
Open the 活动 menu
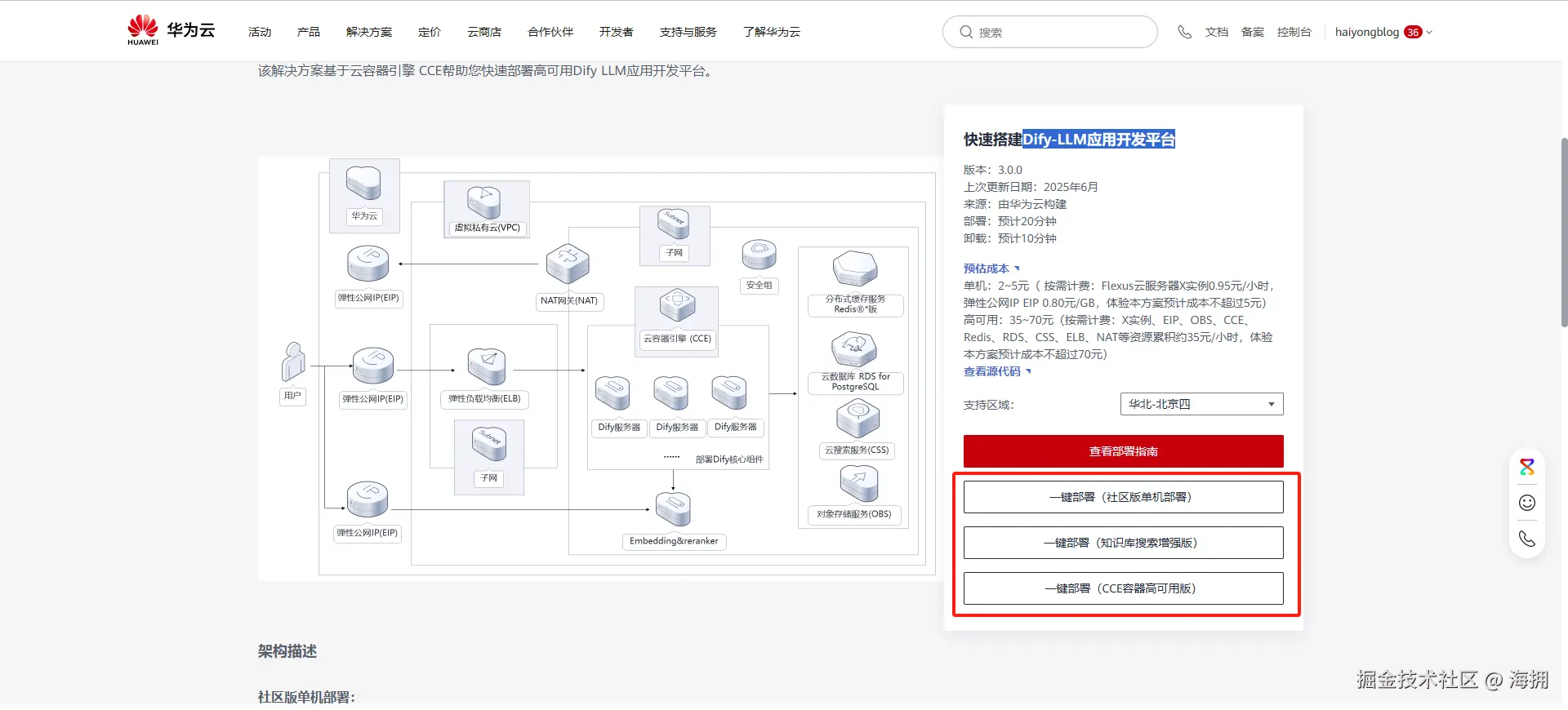point(260,32)
